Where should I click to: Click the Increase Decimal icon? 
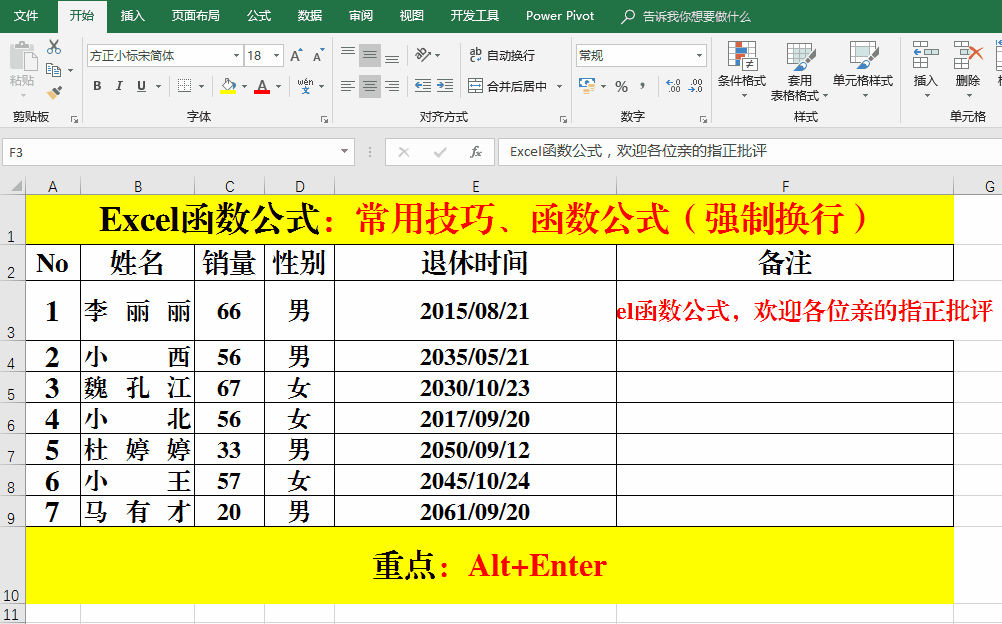click(x=672, y=87)
